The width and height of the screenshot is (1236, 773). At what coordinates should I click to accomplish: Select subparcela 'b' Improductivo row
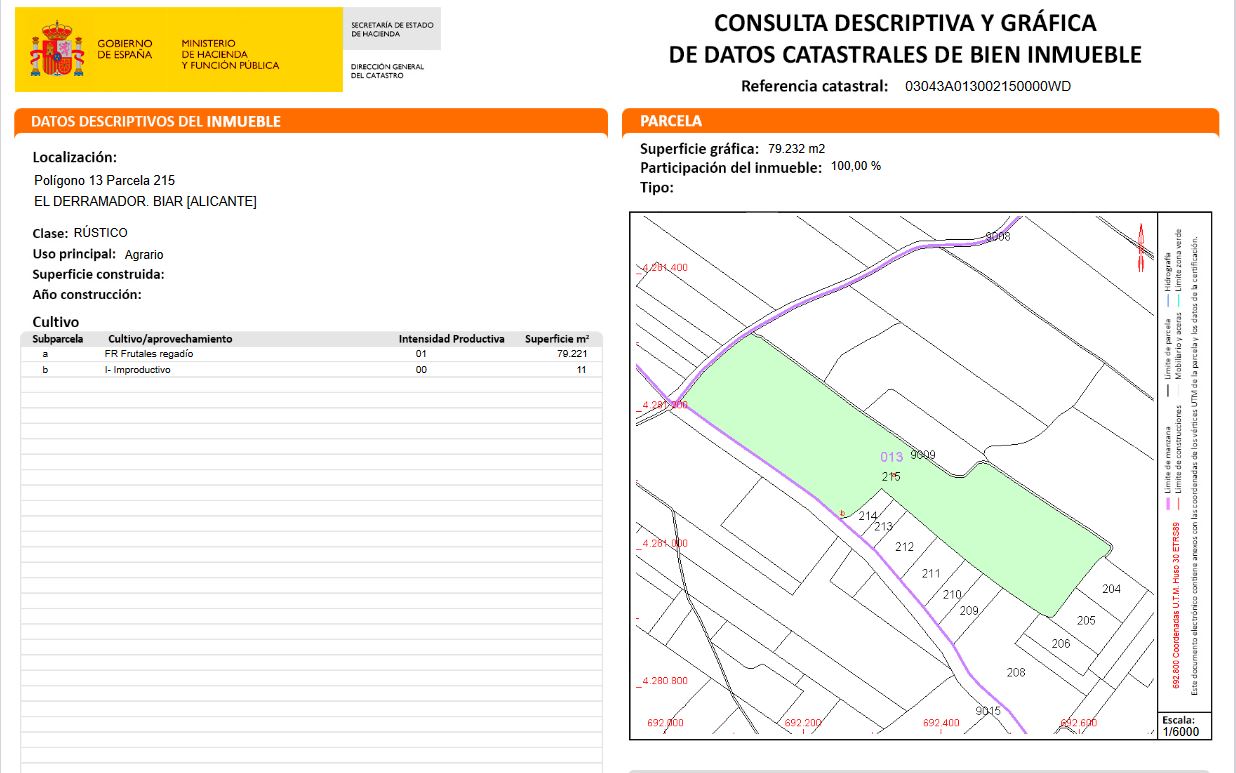point(312,370)
